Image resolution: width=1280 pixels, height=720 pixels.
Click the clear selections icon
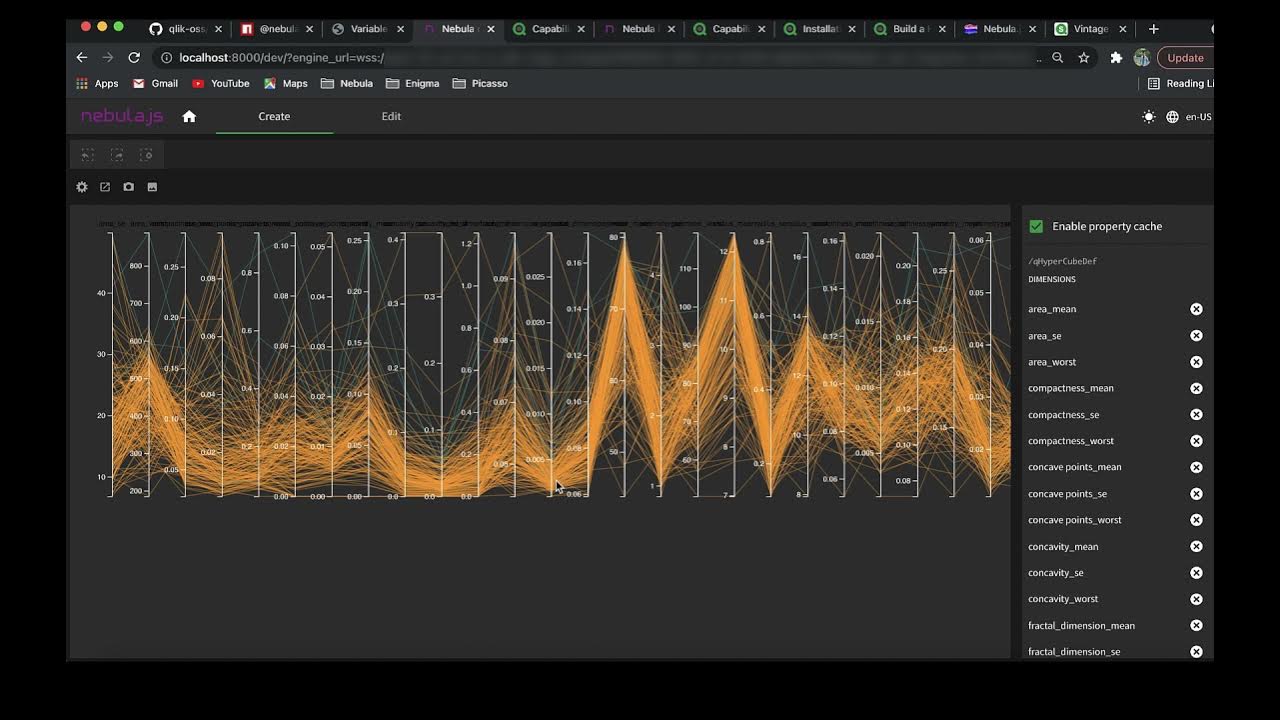(x=146, y=155)
